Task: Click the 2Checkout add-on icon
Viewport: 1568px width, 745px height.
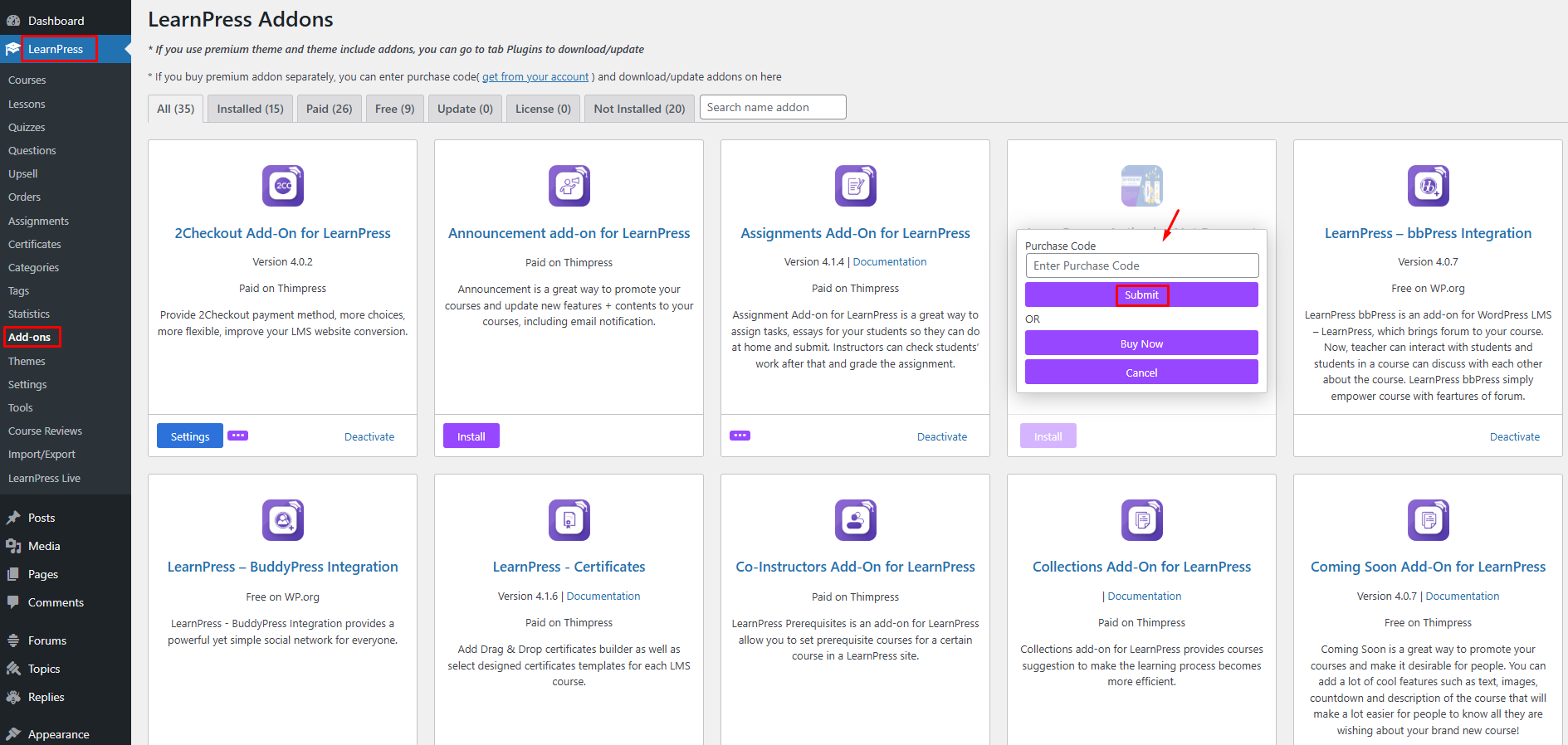Action: [x=283, y=186]
